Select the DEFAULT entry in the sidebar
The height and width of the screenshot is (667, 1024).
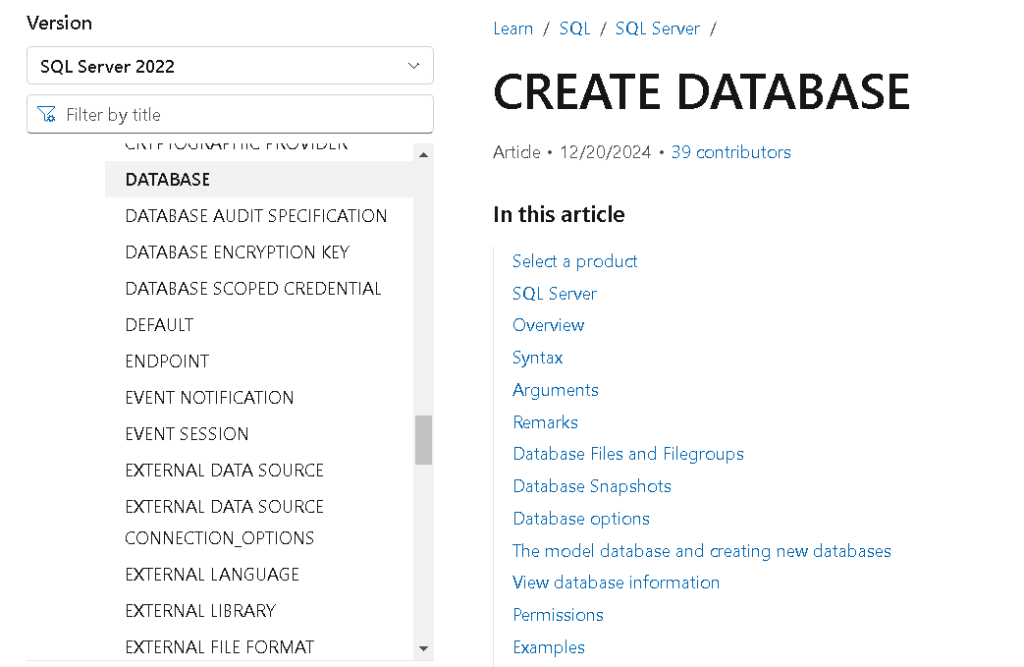pyautogui.click(x=159, y=325)
